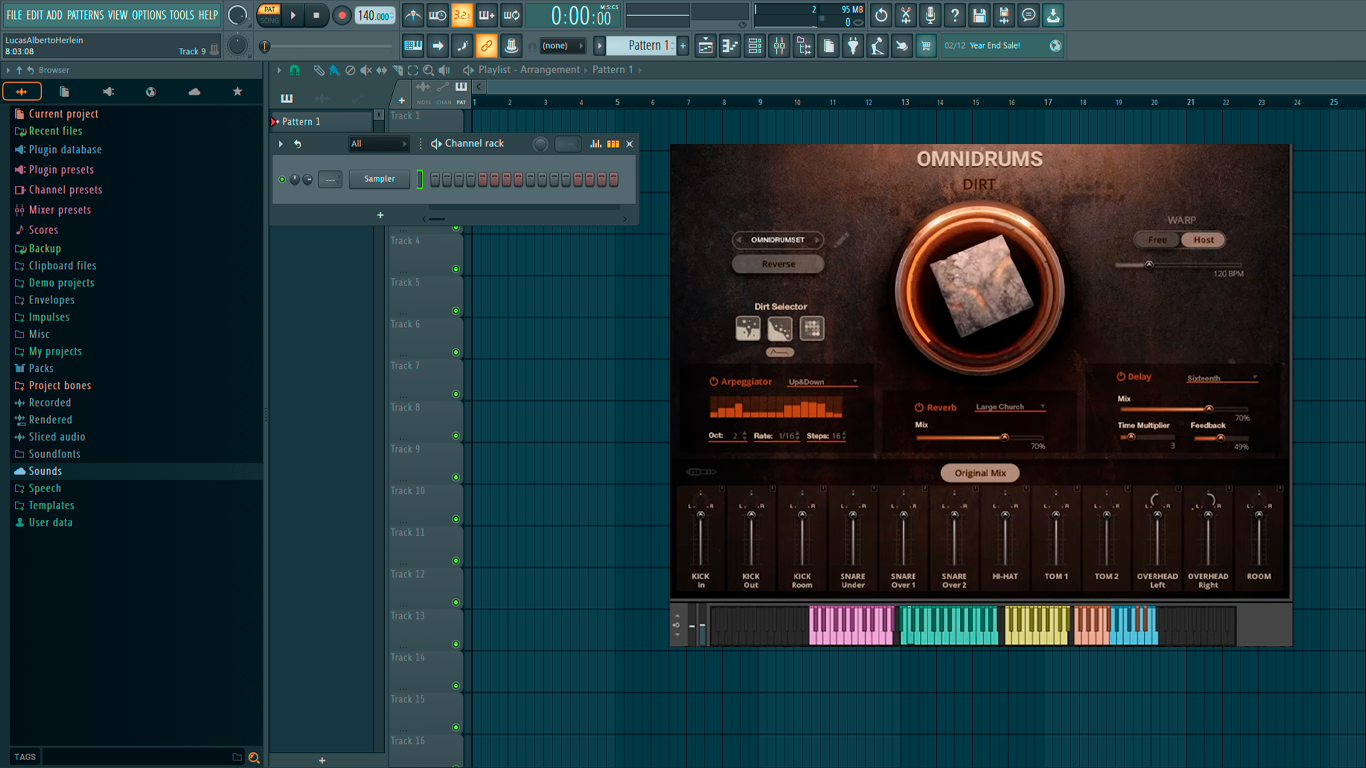Open the OMNIDRUMSET preset selector
The image size is (1366, 768).
[x=778, y=240]
